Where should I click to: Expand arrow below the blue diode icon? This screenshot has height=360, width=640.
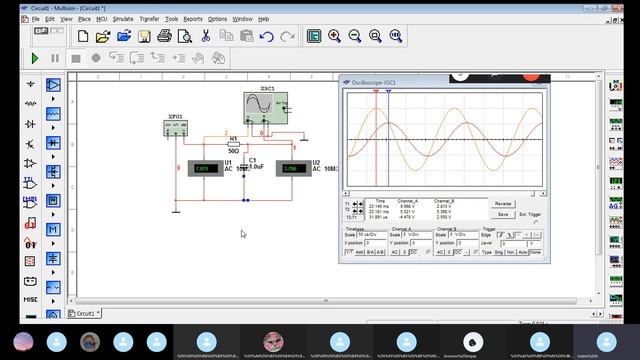pyautogui.click(x=53, y=157)
